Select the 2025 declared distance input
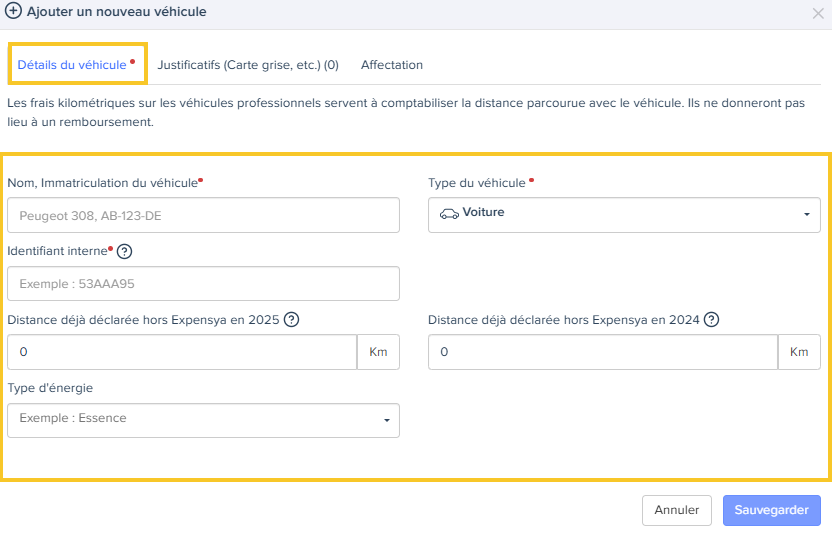This screenshot has width=832, height=538. [x=182, y=352]
